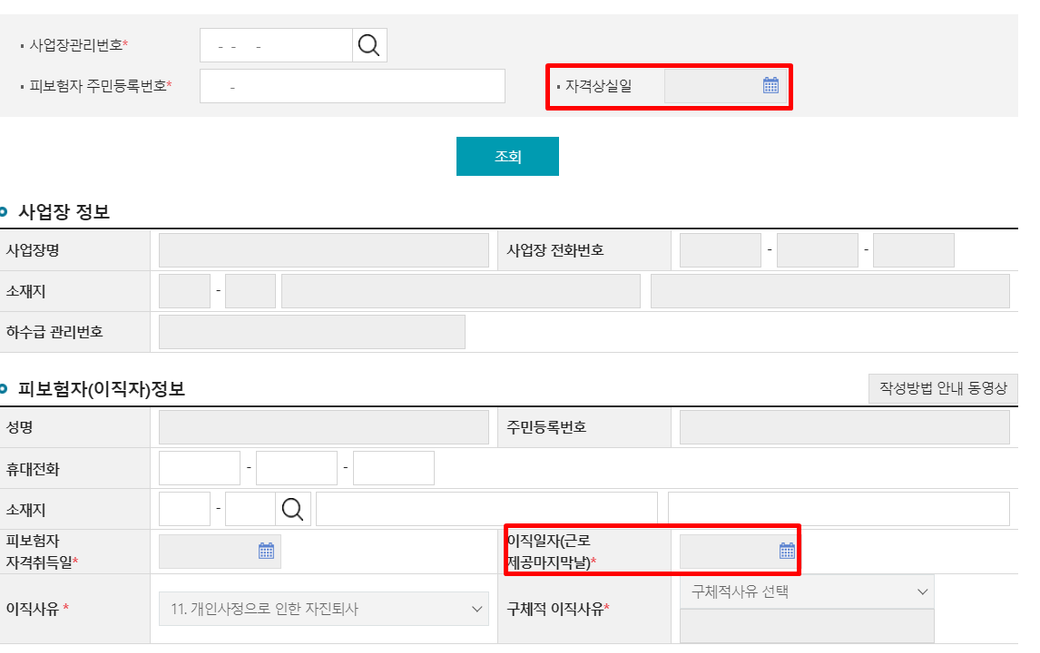Open the 구체적사유 선택 dropdown
The width and height of the screenshot is (1040, 653).
[807, 592]
